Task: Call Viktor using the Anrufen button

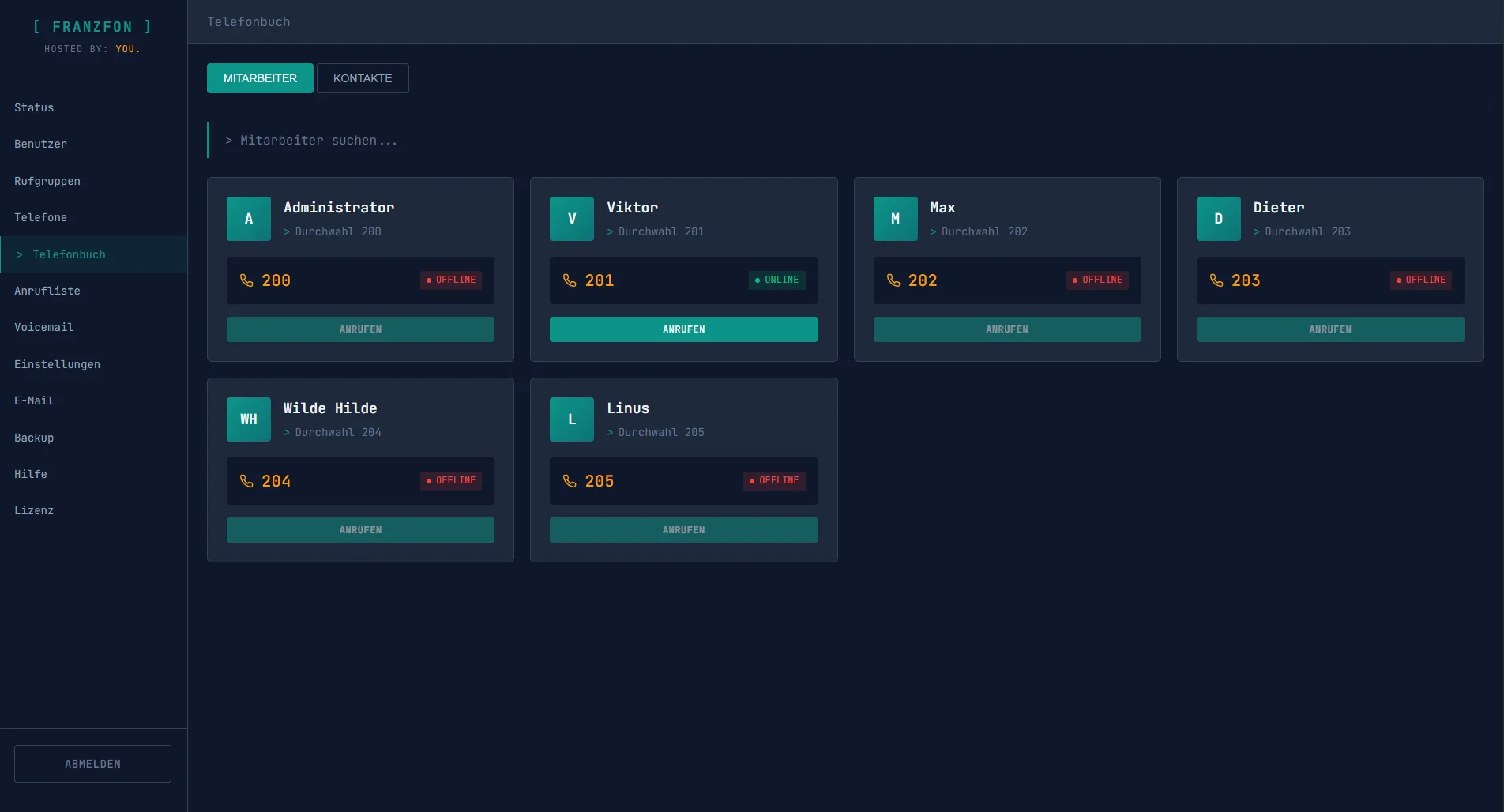Action: [x=683, y=329]
